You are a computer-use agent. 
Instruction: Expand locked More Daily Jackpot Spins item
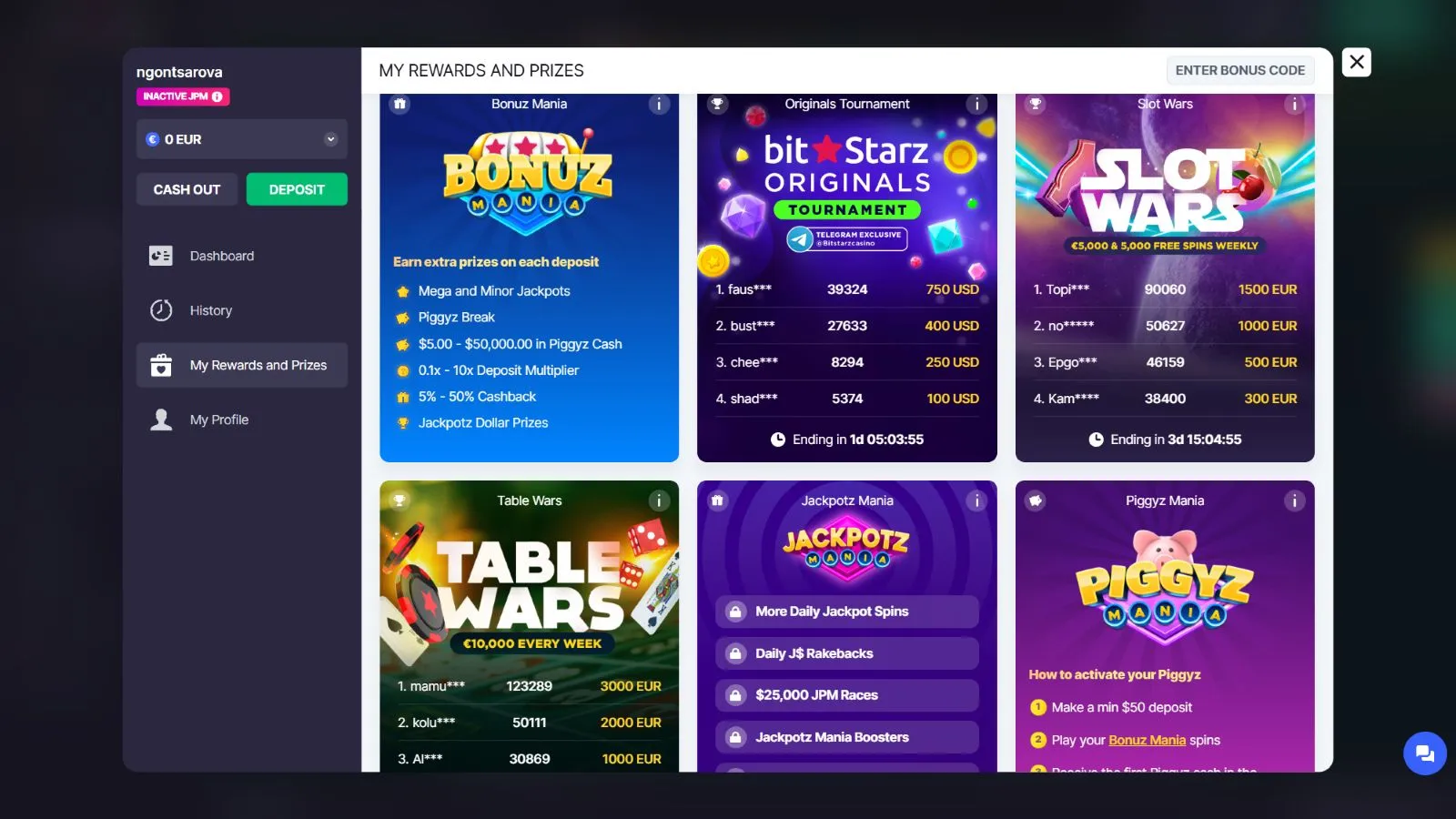847,612
